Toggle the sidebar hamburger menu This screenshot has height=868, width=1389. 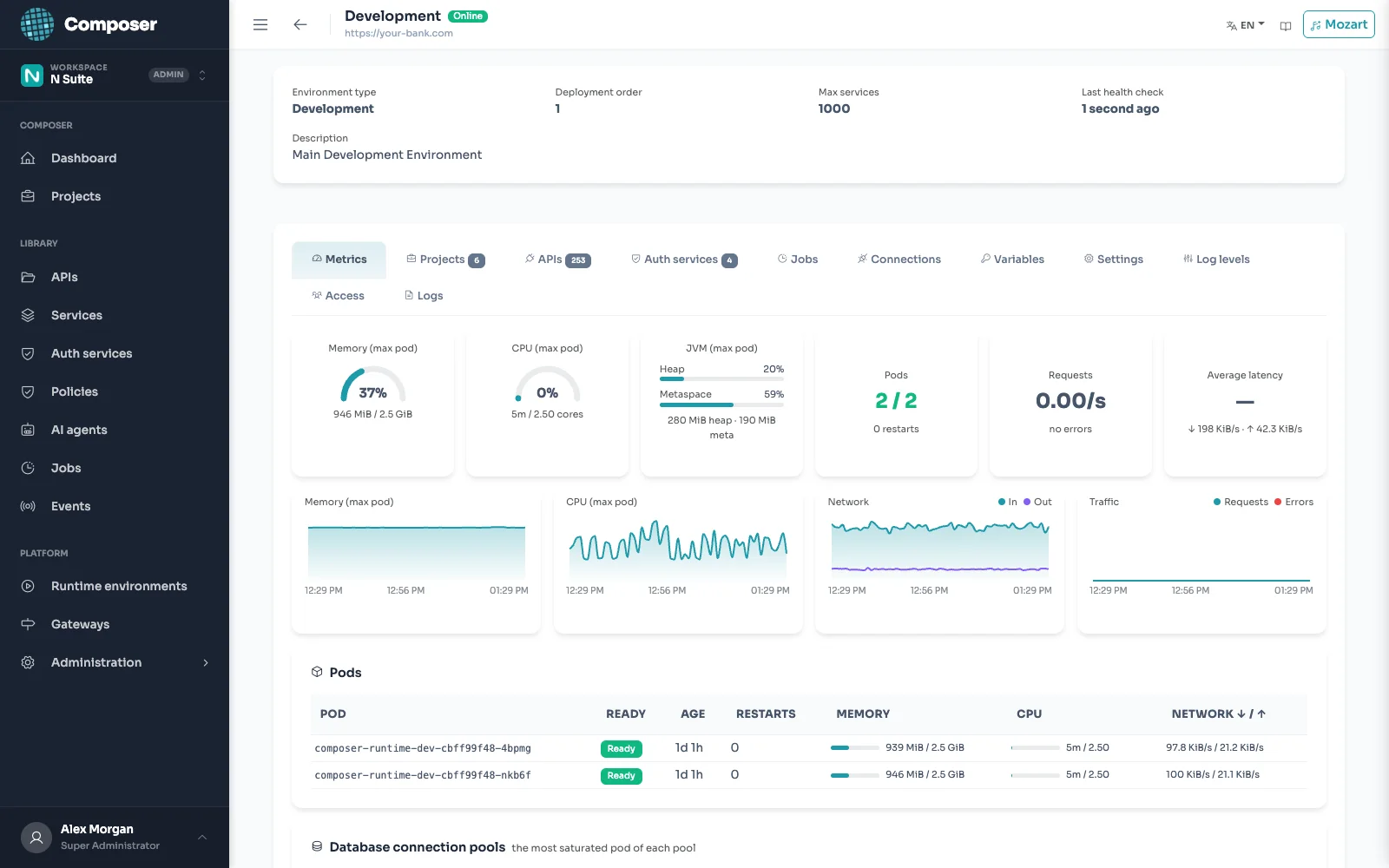click(x=260, y=25)
